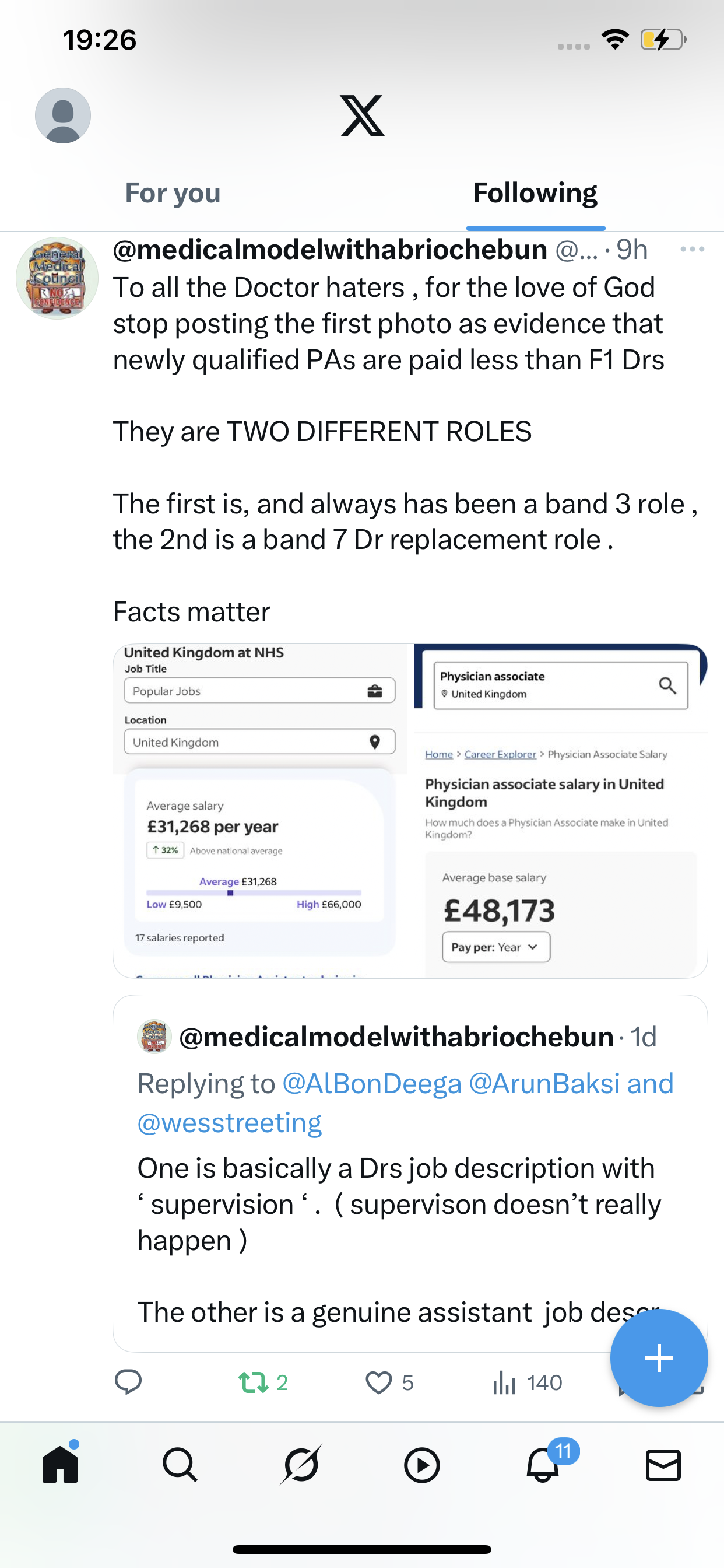Toggle repost on the tweet
Image resolution: width=724 pixels, height=1568 pixels.
[254, 1382]
